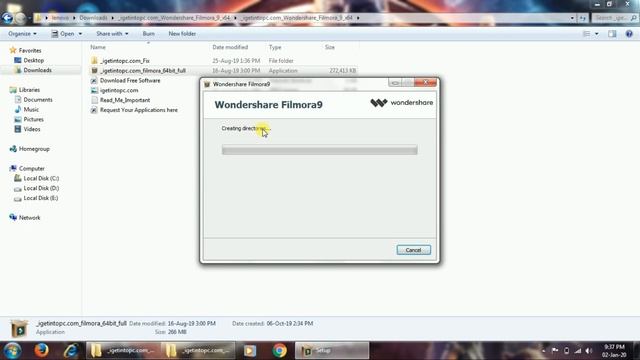Switch to first _igetintopc.com Explorer taskbar window
640x360 pixels.
(x=123, y=351)
